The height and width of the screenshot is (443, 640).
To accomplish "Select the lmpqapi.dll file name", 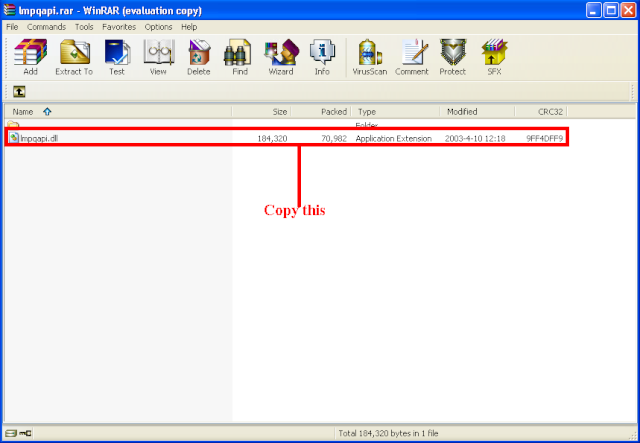I will [39, 138].
